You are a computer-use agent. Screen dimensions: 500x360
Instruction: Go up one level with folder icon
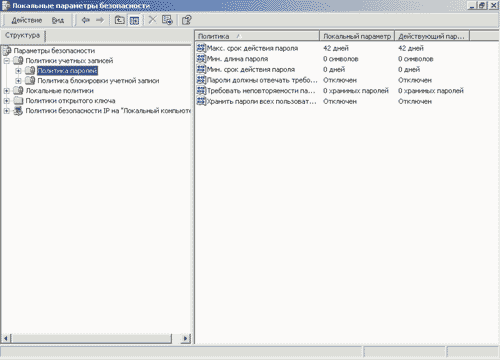click(120, 20)
